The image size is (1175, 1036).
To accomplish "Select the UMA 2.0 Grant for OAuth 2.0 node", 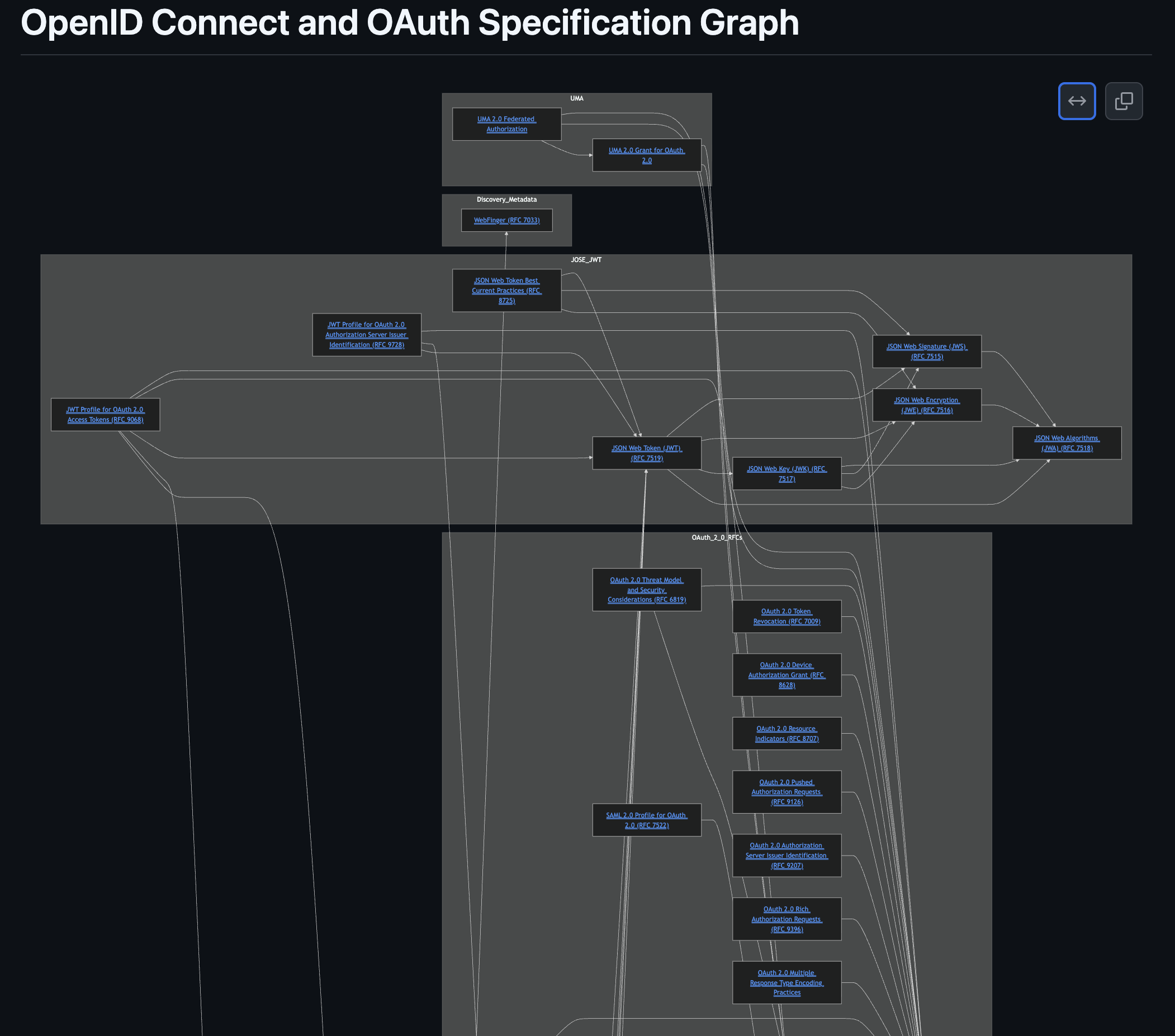I will tap(646, 155).
